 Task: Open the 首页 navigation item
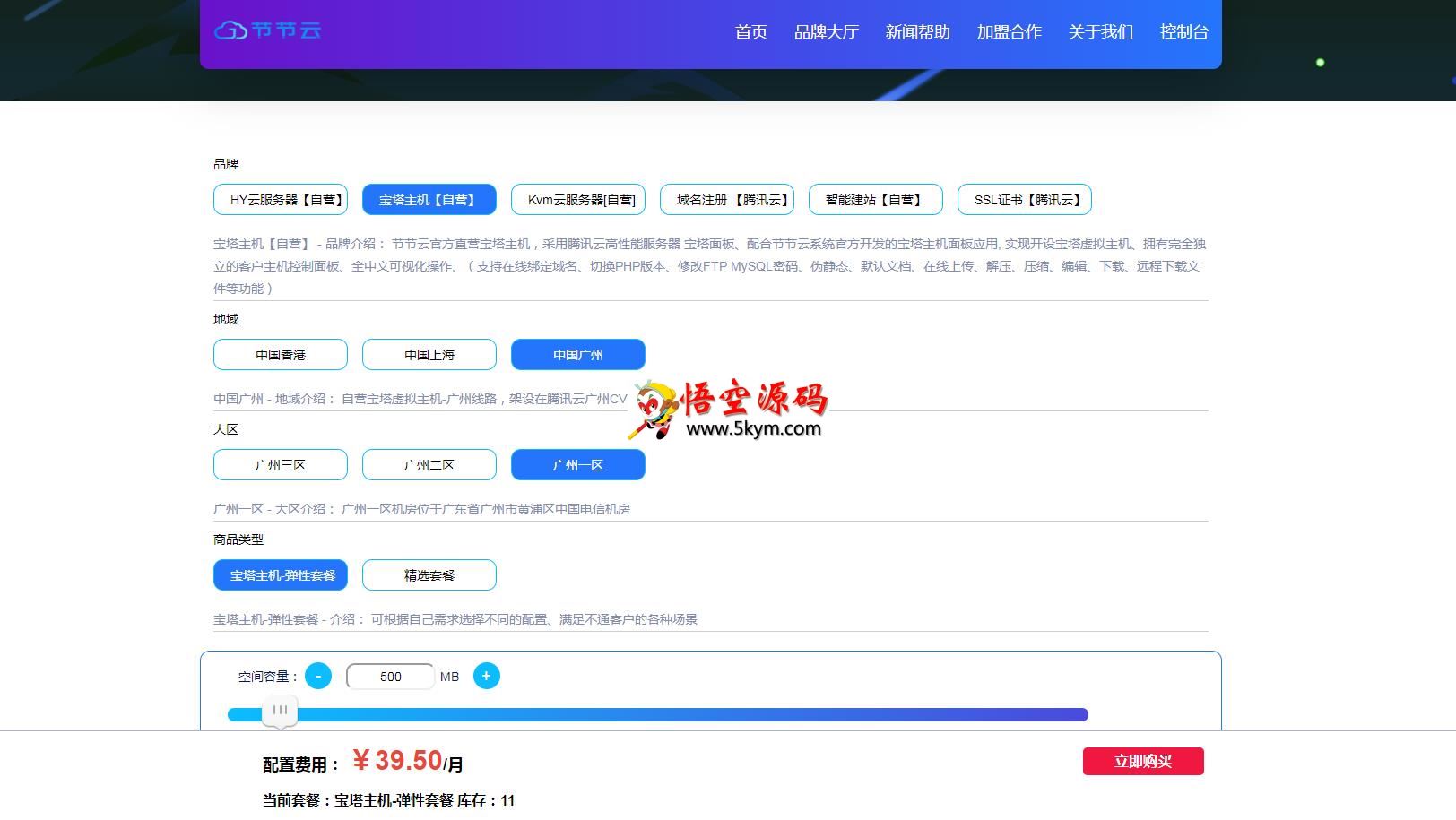tap(751, 32)
